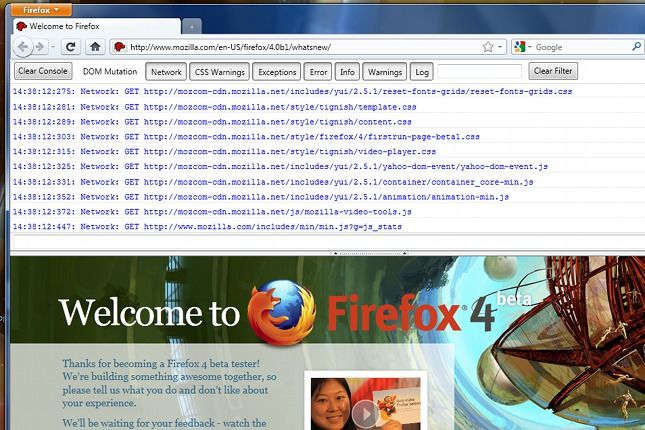Toggle the Warnings filter
The image size is (645, 430).
(385, 72)
